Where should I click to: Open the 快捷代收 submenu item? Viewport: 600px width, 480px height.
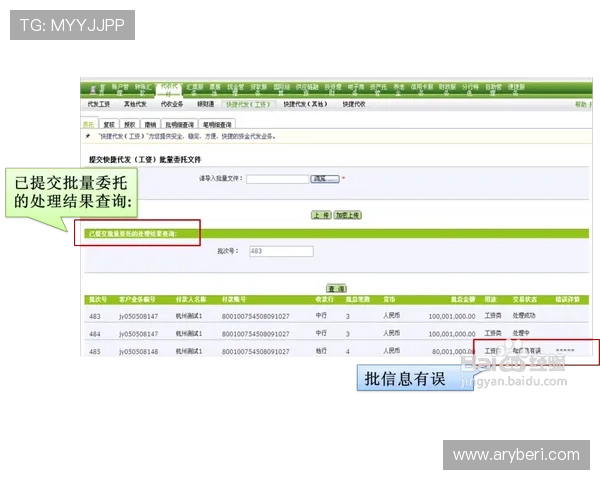357,104
